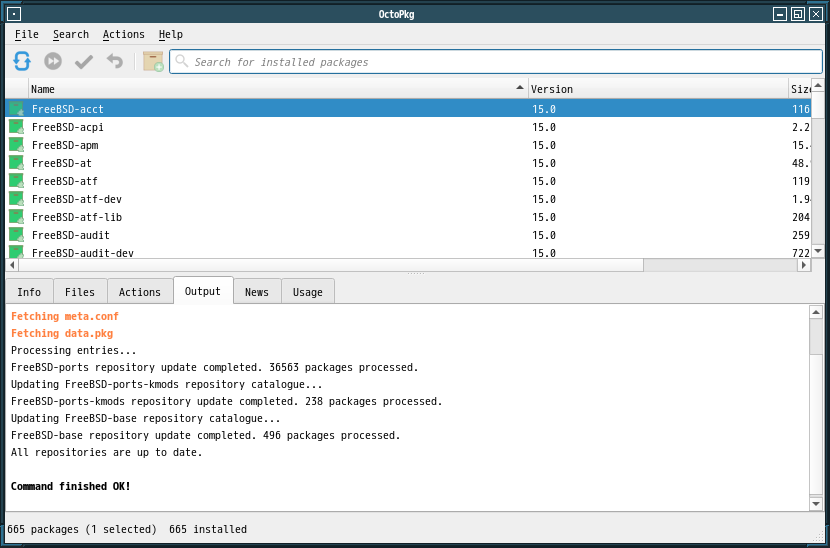Select the FreeBSD-apm package name

(65, 145)
